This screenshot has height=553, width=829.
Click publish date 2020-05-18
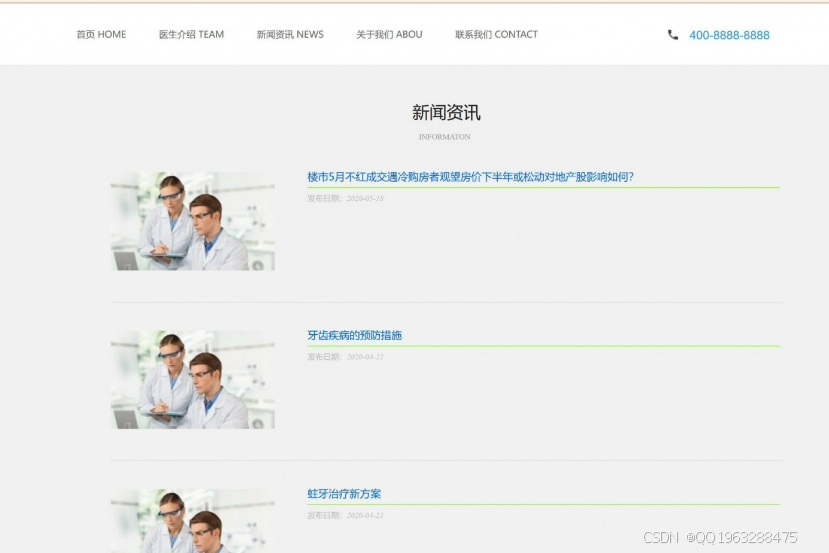pyautogui.click(x=365, y=198)
